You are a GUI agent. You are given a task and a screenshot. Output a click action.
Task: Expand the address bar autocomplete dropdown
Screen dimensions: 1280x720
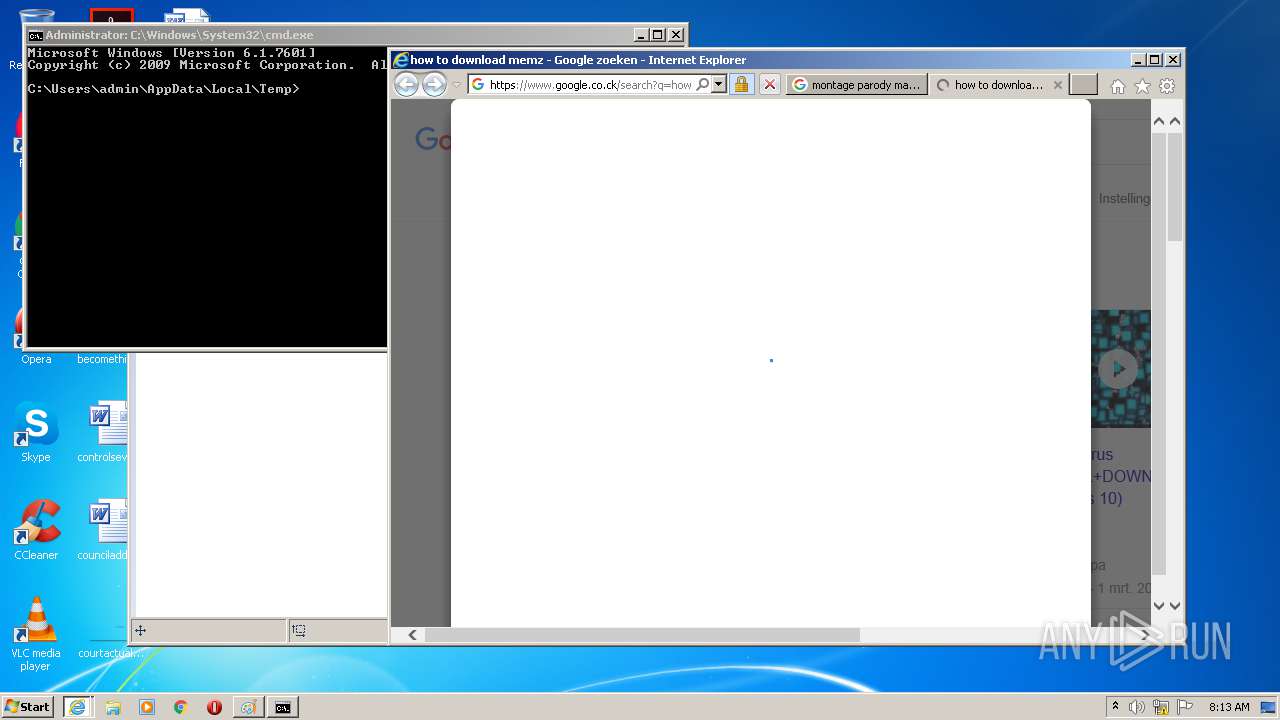[x=718, y=85]
